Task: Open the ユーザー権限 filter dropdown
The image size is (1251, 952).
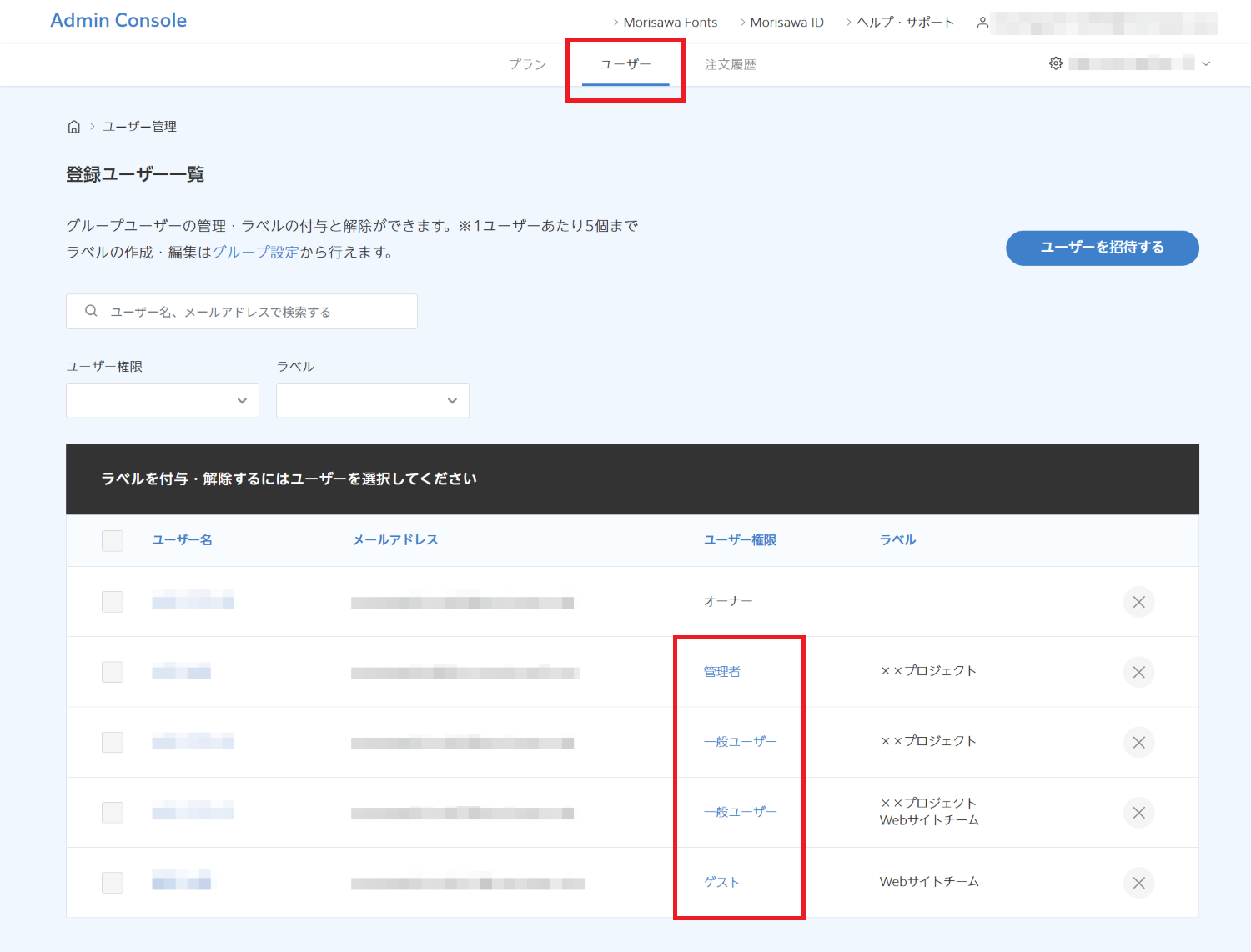Action: tap(163, 401)
